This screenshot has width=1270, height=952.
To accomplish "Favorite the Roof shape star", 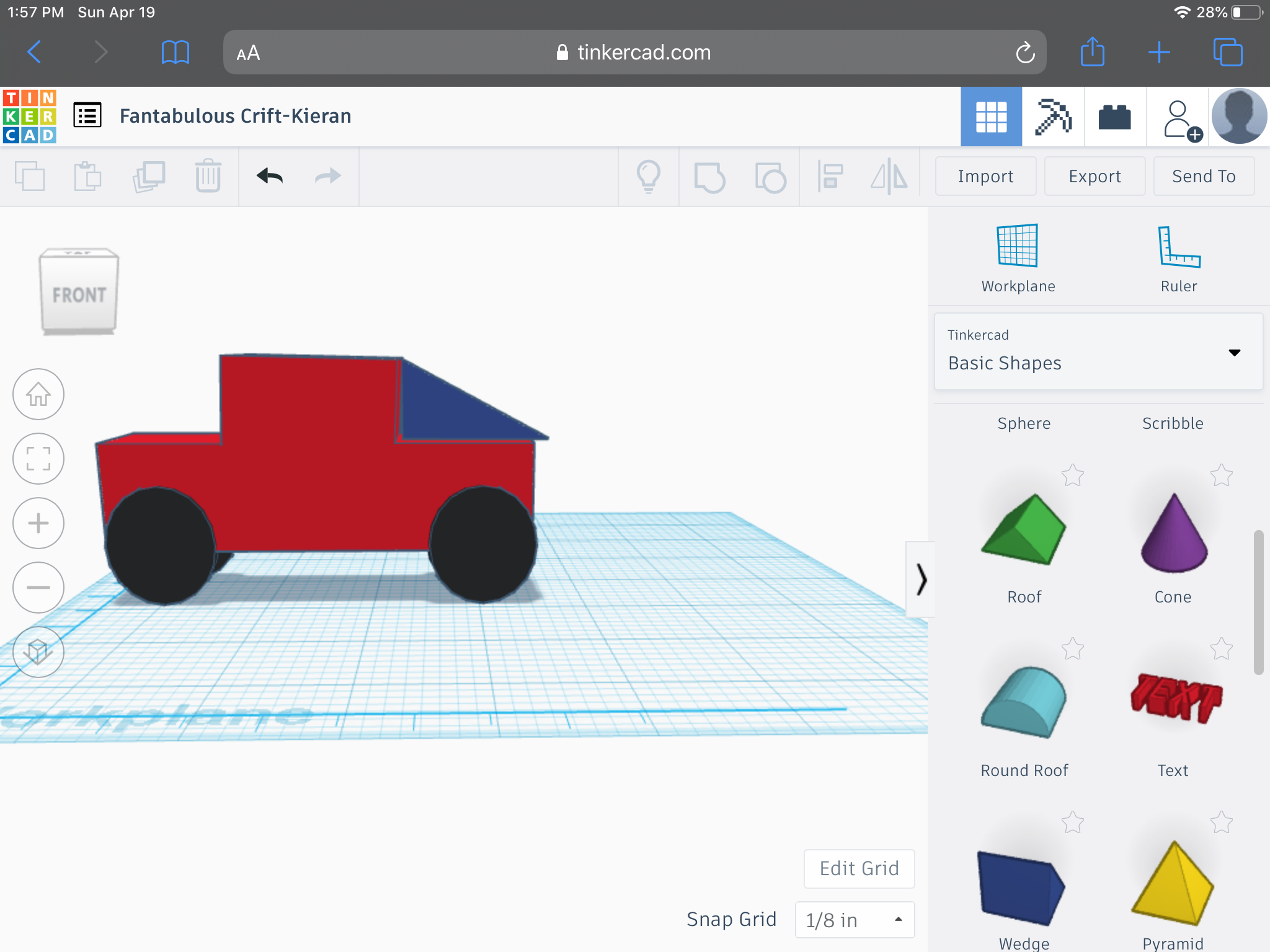I will (x=1072, y=475).
